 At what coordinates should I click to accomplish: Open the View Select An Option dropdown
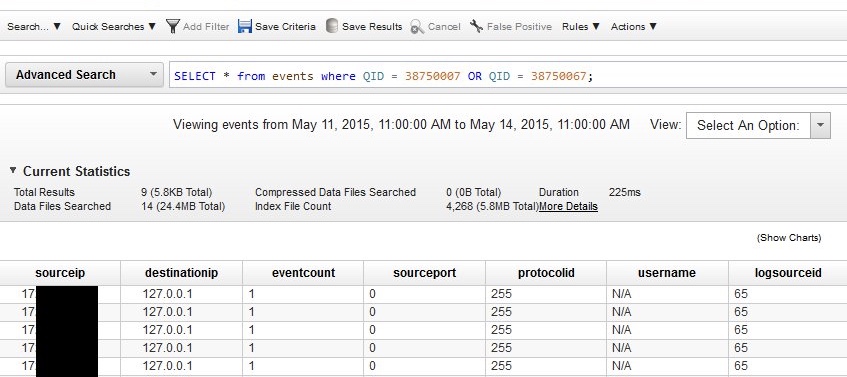(x=758, y=125)
